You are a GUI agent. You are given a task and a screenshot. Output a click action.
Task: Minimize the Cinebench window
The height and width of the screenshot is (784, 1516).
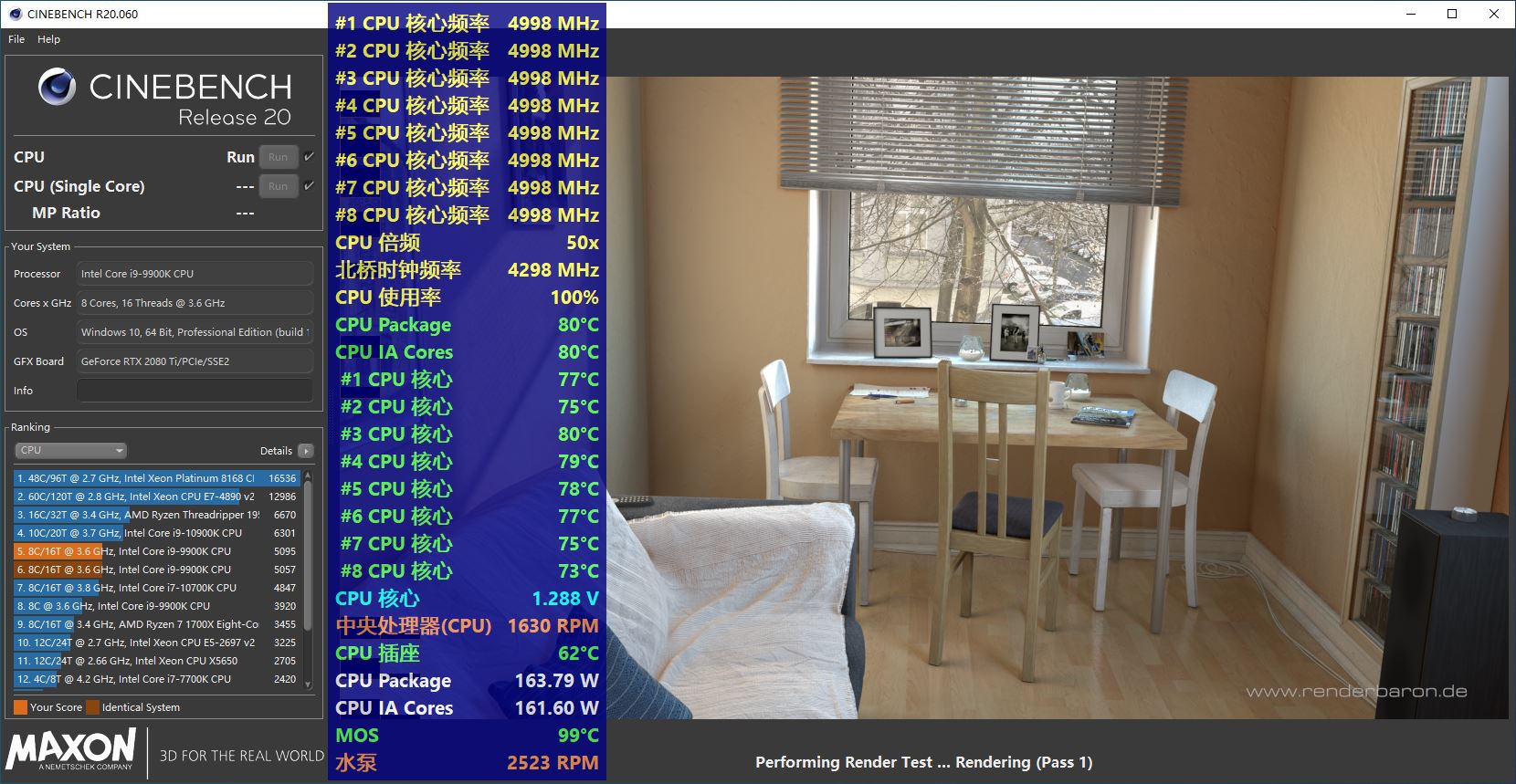tap(1411, 14)
